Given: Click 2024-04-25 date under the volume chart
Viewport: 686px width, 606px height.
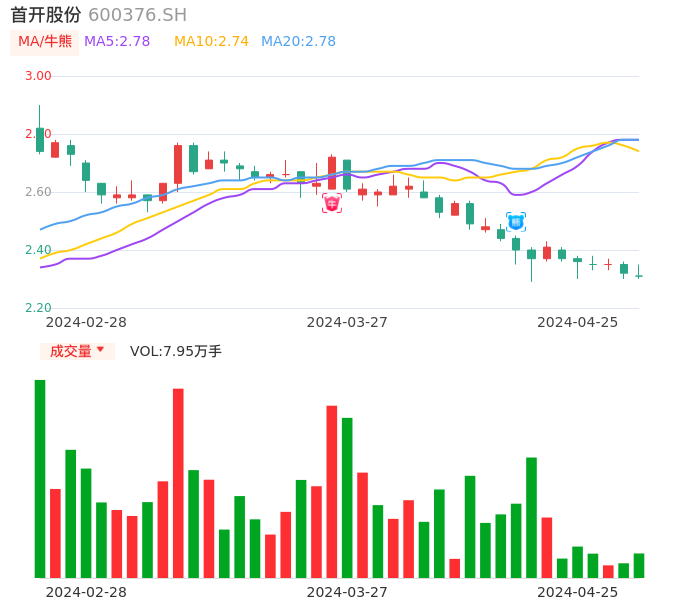Looking at the screenshot, I should click(x=578, y=592).
